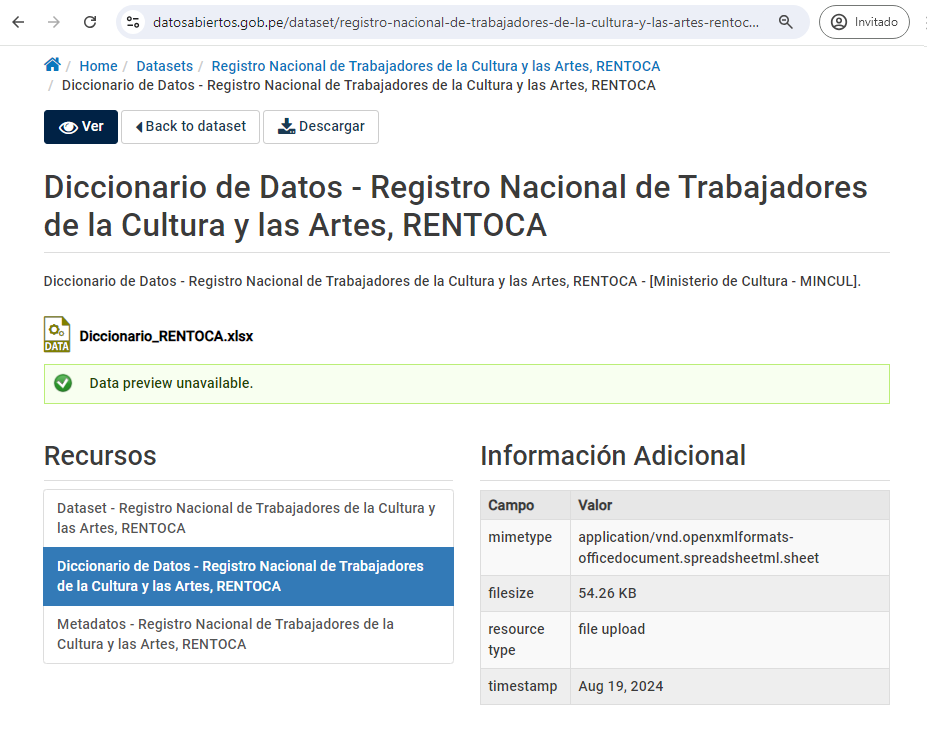Download file with Descargar button

[x=321, y=127]
